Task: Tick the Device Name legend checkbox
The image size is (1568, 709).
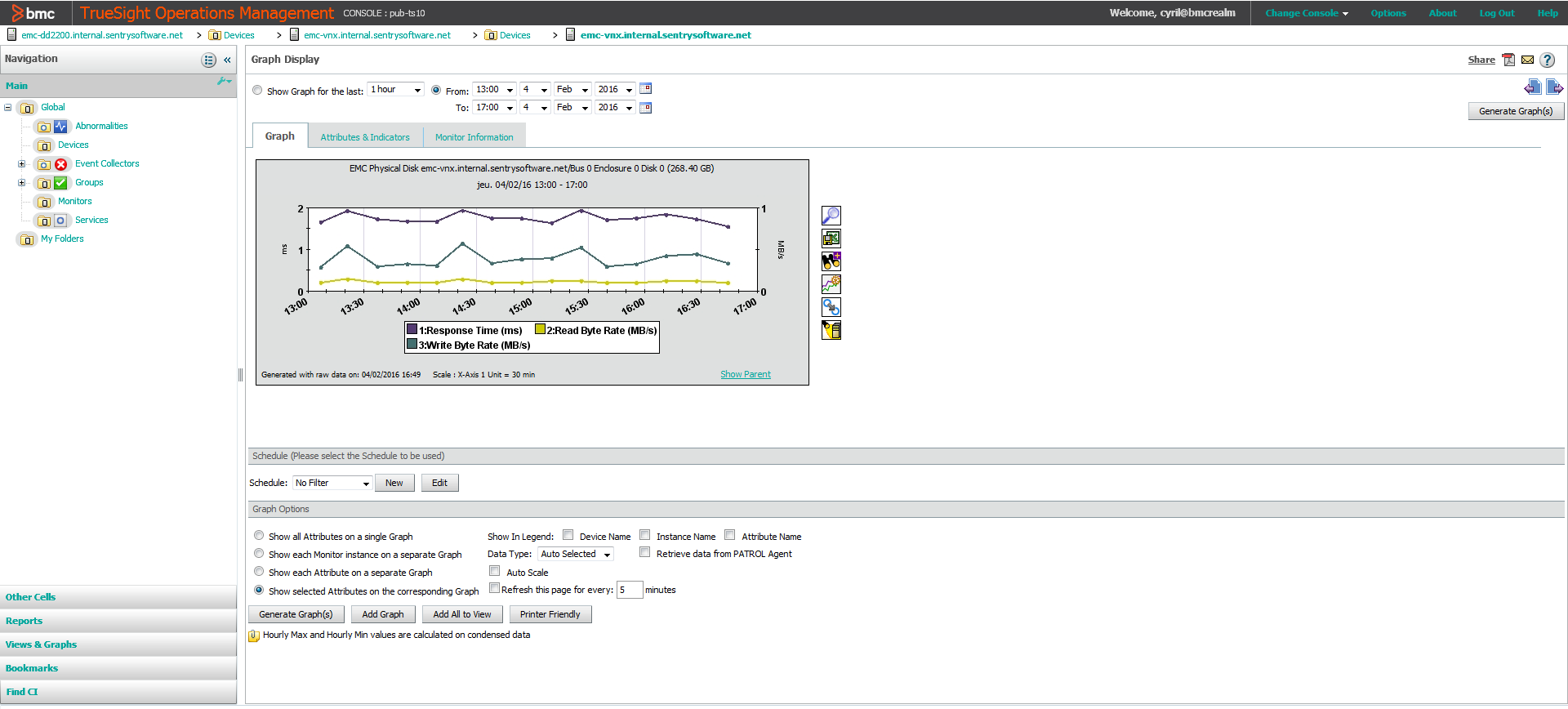Action: point(568,535)
